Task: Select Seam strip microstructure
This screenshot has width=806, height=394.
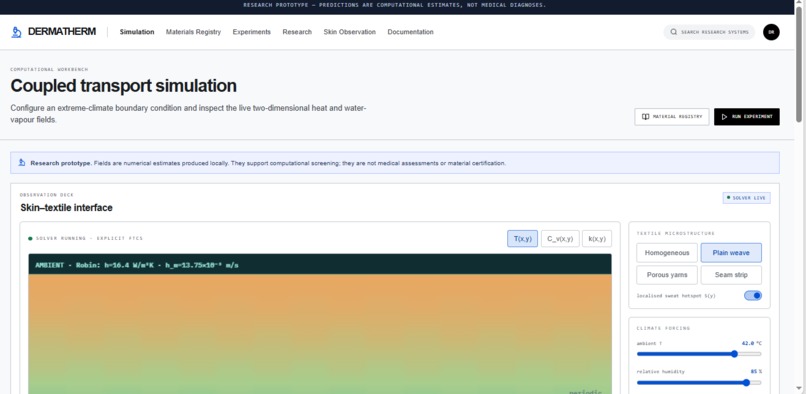Action: tap(731, 275)
